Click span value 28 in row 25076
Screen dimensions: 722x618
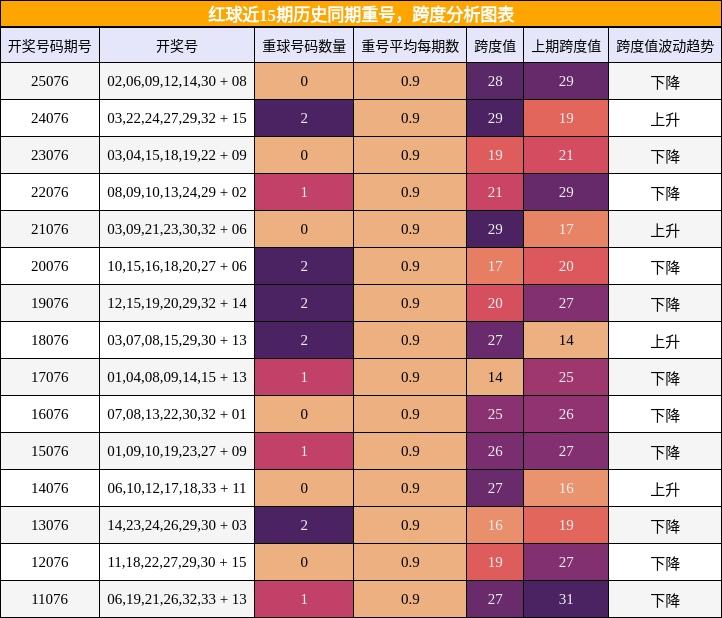pos(495,81)
